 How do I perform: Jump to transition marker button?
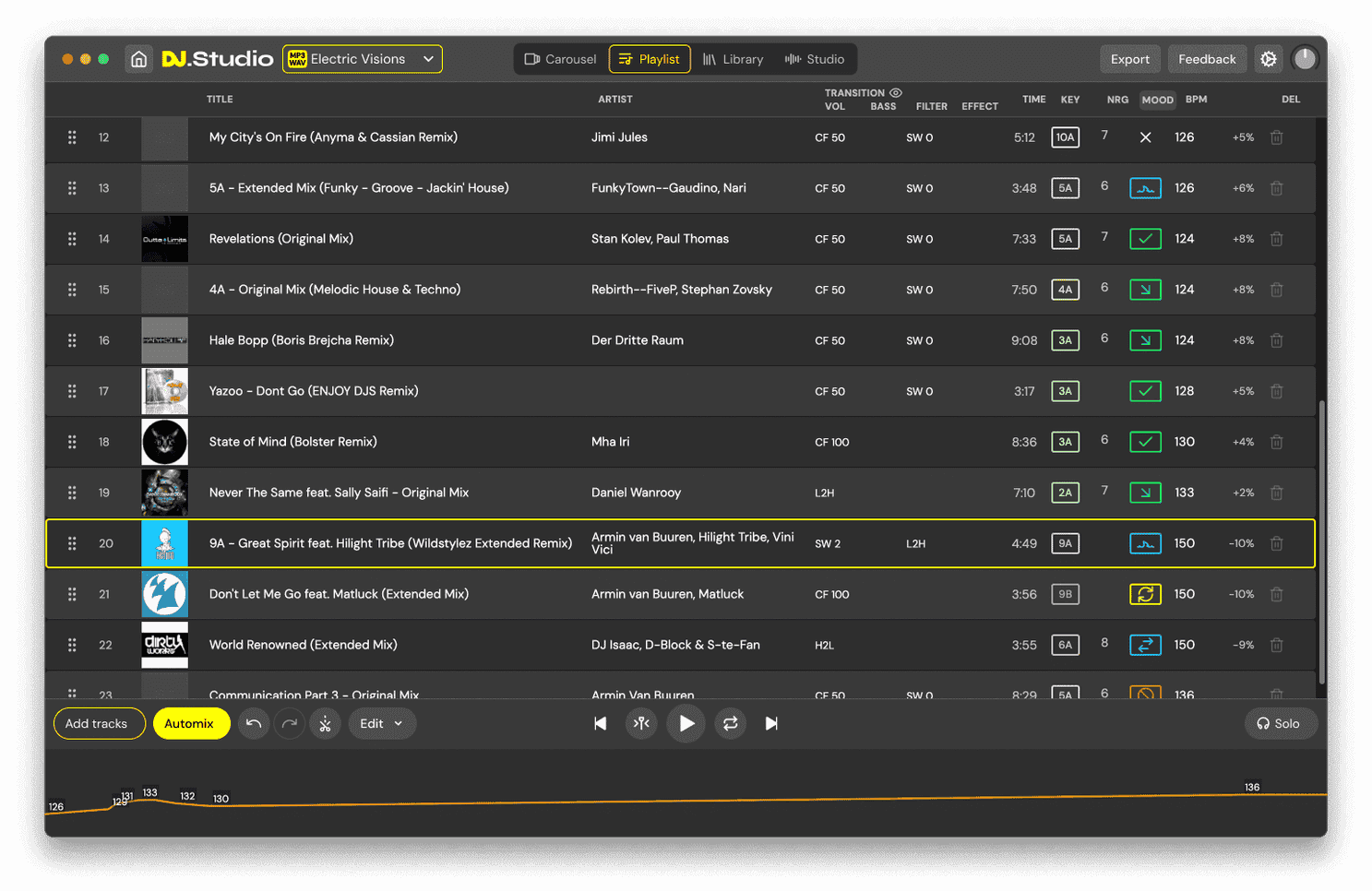tap(641, 723)
